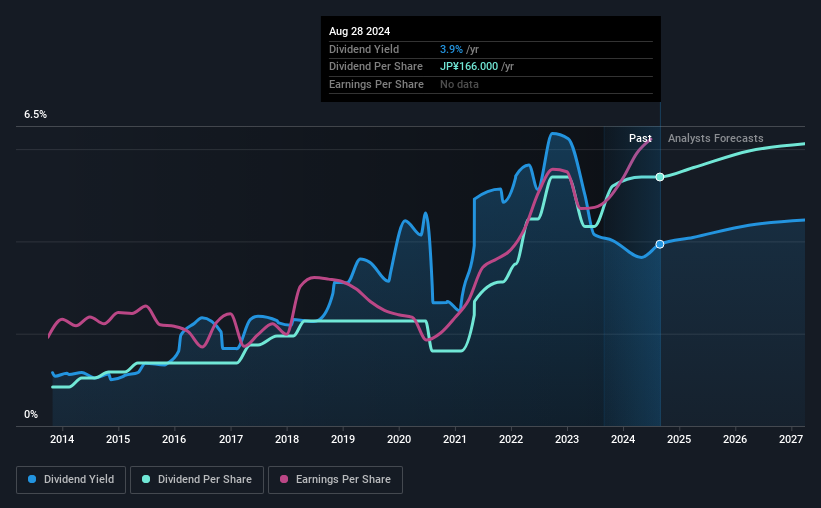This screenshot has height=508, width=821.
Task: Click the 2027 x-axis year label
Action: point(791,439)
